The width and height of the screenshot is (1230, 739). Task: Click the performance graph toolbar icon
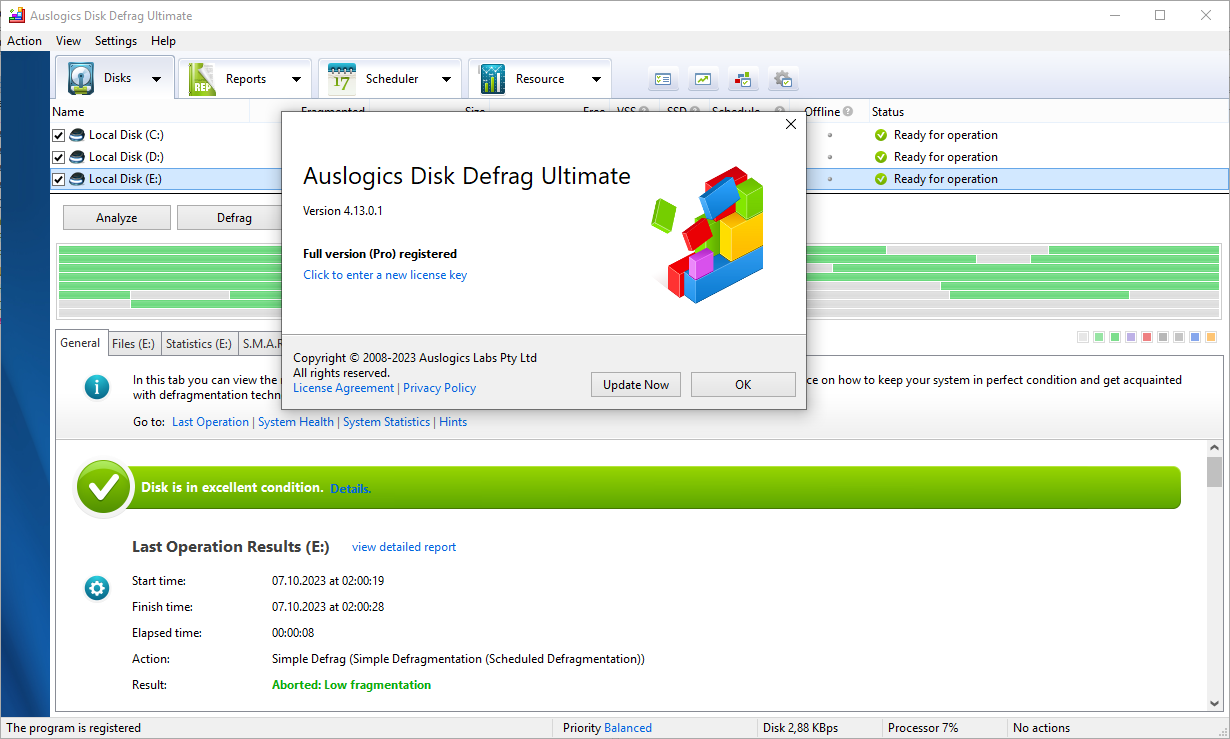(703, 79)
